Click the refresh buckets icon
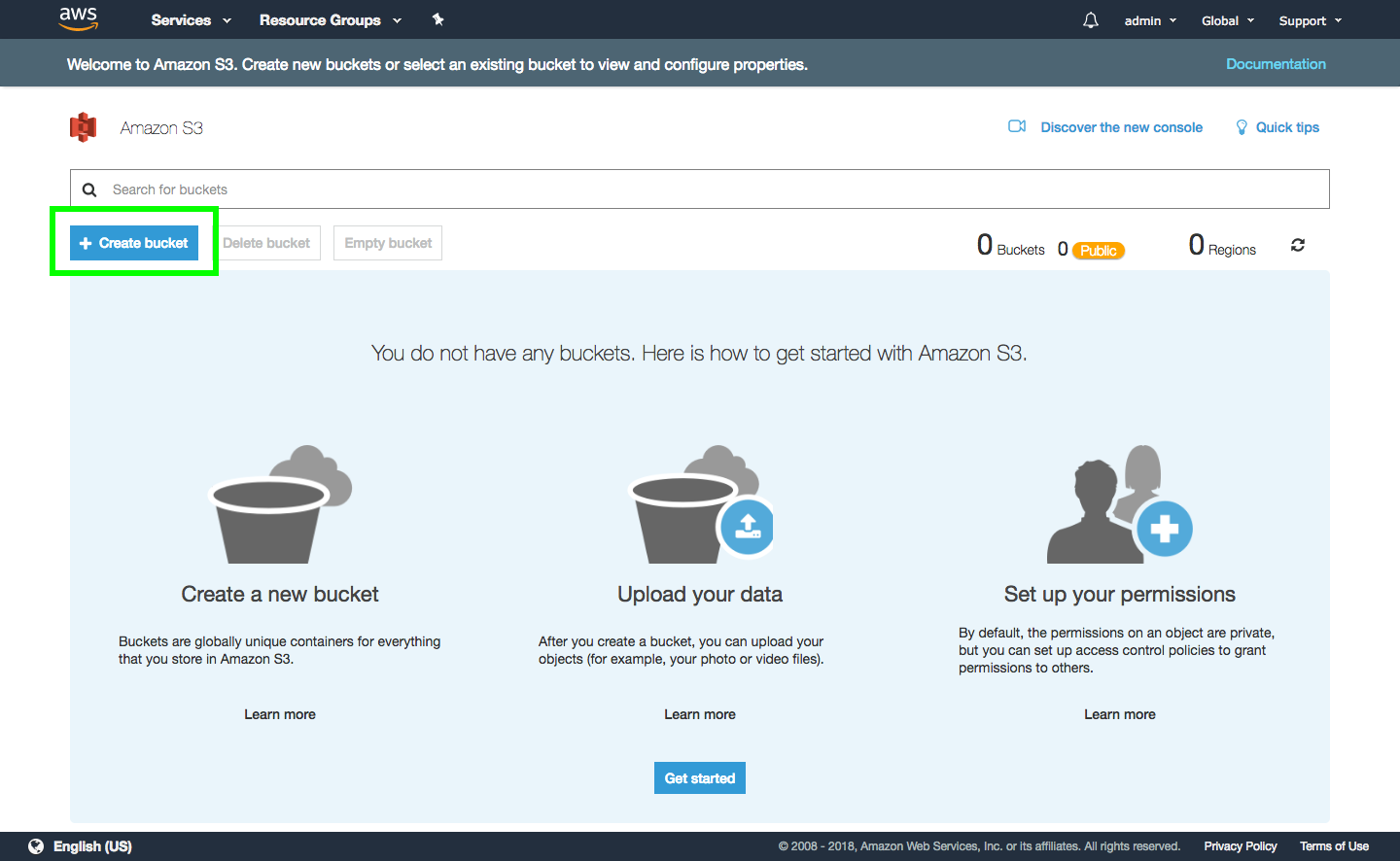This screenshot has width=1400, height=861. (x=1297, y=245)
